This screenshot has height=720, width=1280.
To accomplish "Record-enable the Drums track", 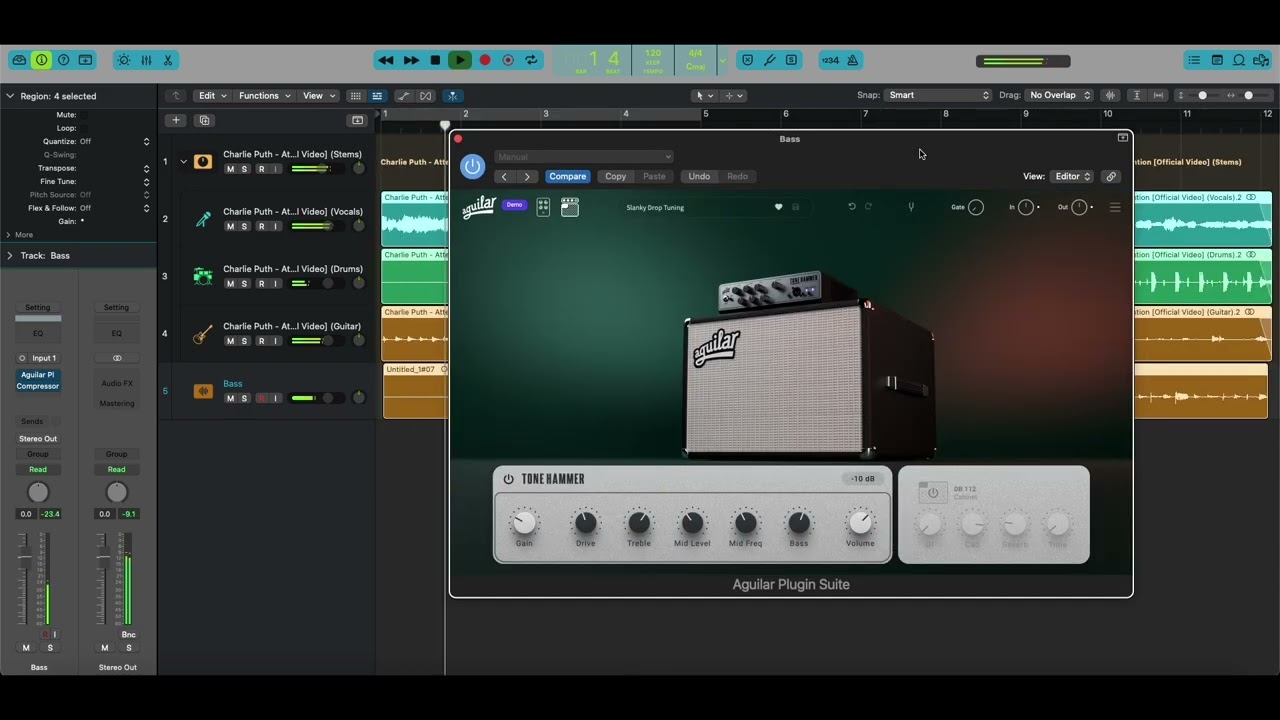I will (x=262, y=284).
